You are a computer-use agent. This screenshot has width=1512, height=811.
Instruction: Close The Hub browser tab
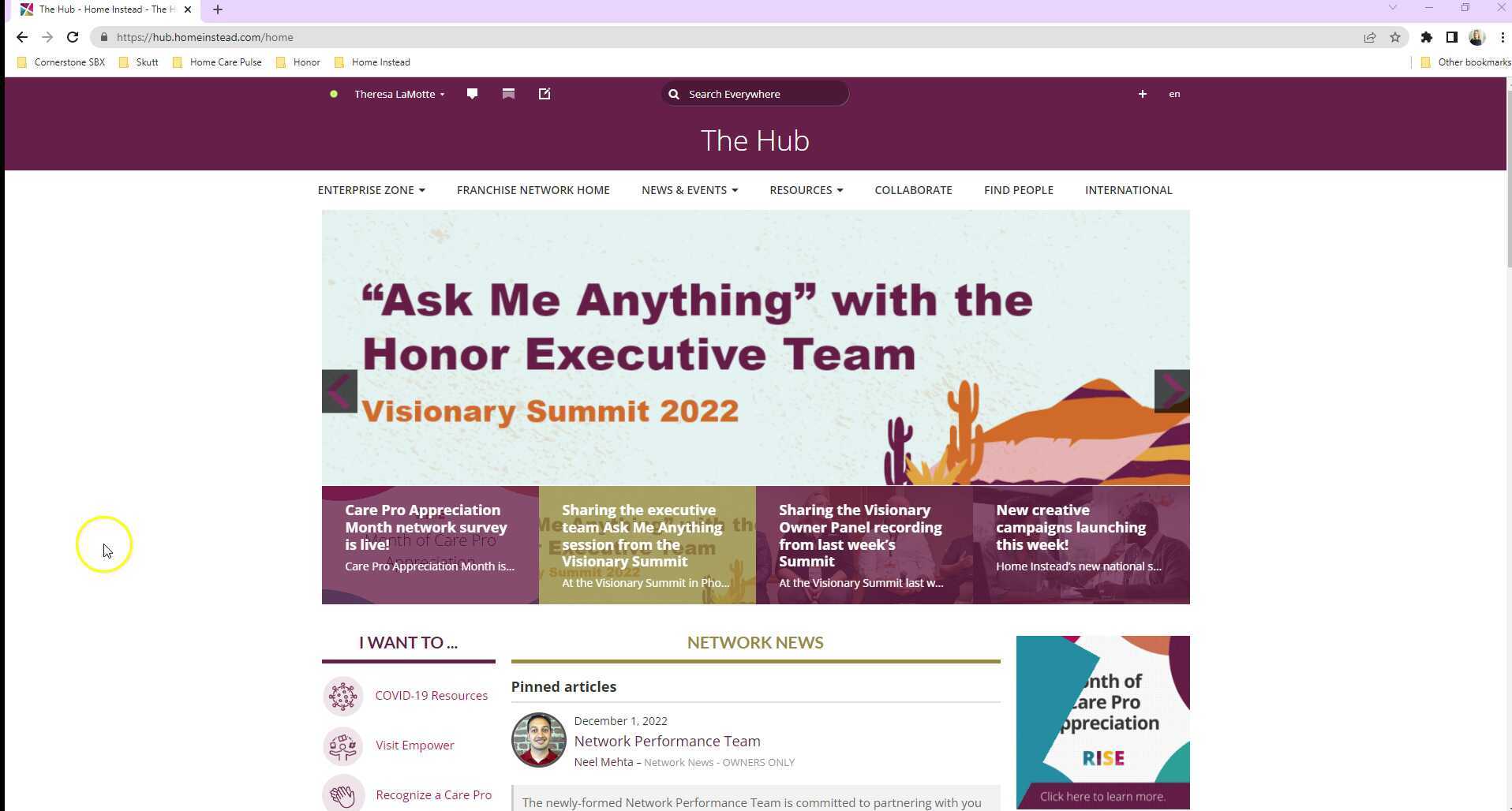point(188,9)
